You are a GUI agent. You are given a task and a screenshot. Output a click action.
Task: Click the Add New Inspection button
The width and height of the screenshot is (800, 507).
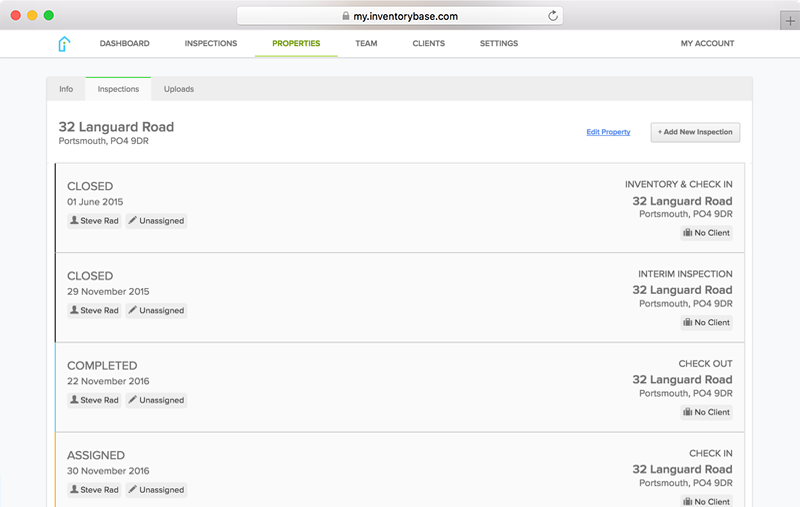695,132
